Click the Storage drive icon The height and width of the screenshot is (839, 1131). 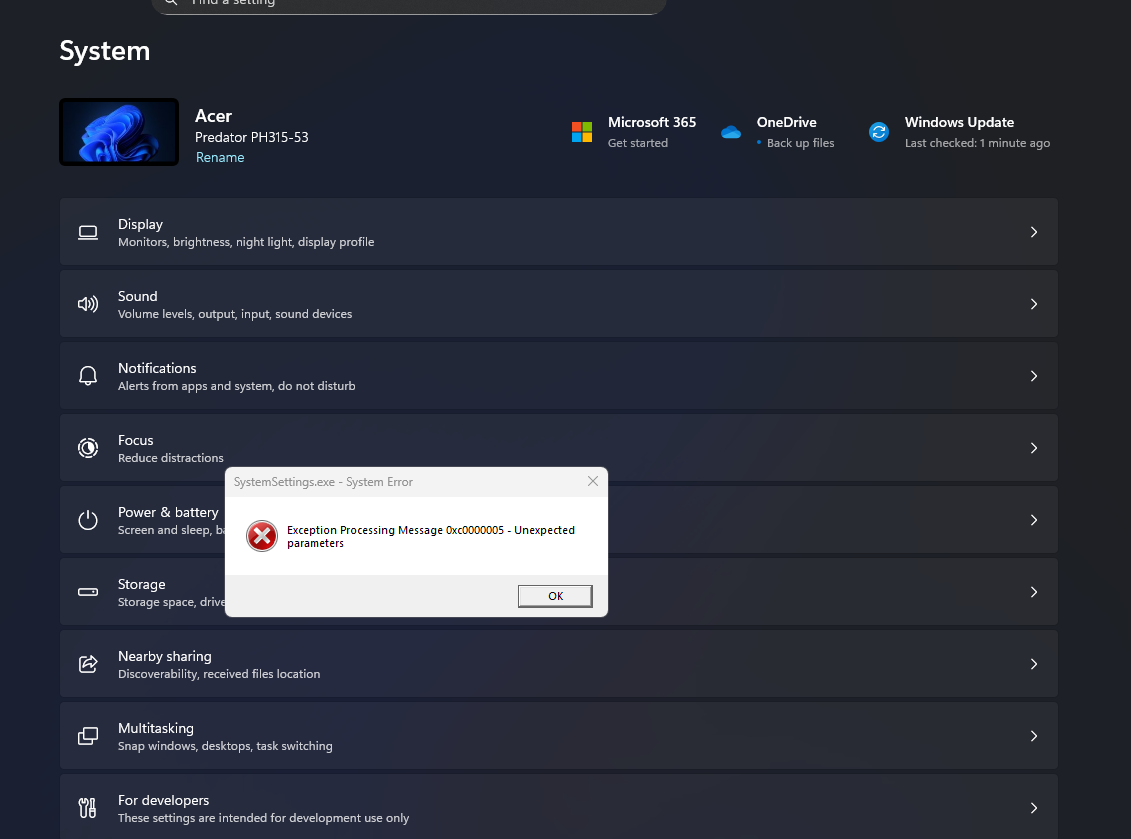pos(88,592)
